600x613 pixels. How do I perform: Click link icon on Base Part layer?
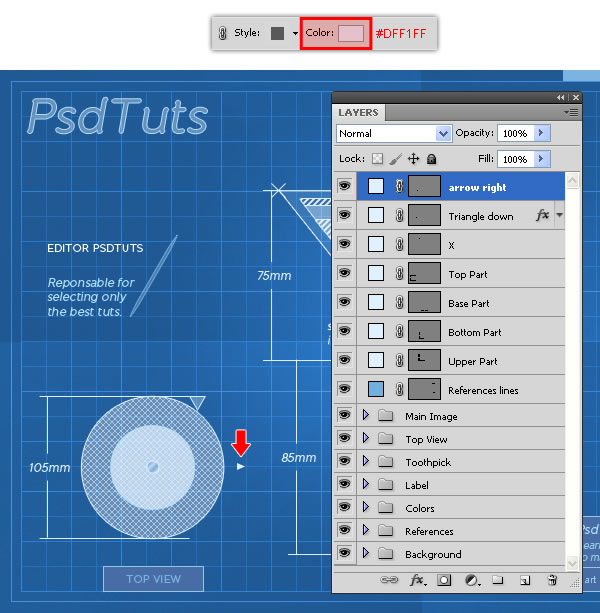pyautogui.click(x=399, y=302)
